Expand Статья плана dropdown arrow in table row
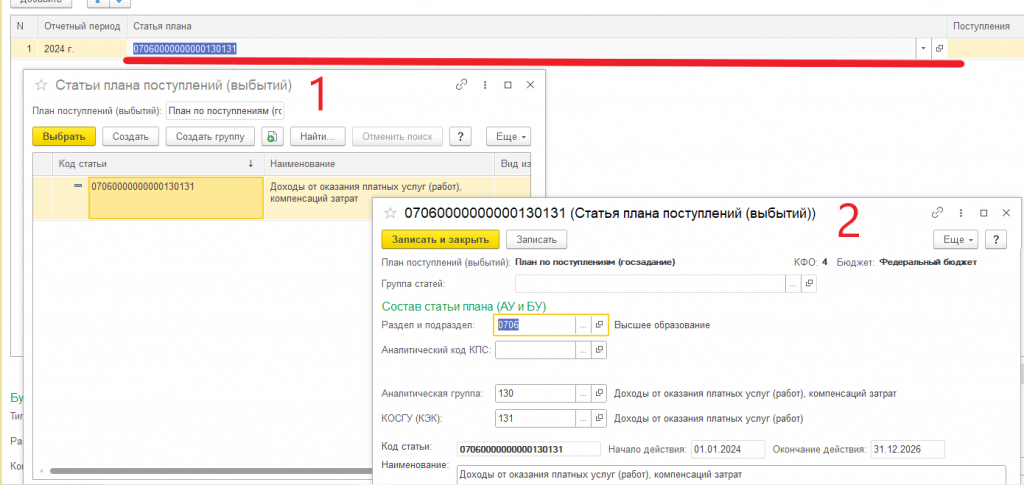 click(923, 48)
